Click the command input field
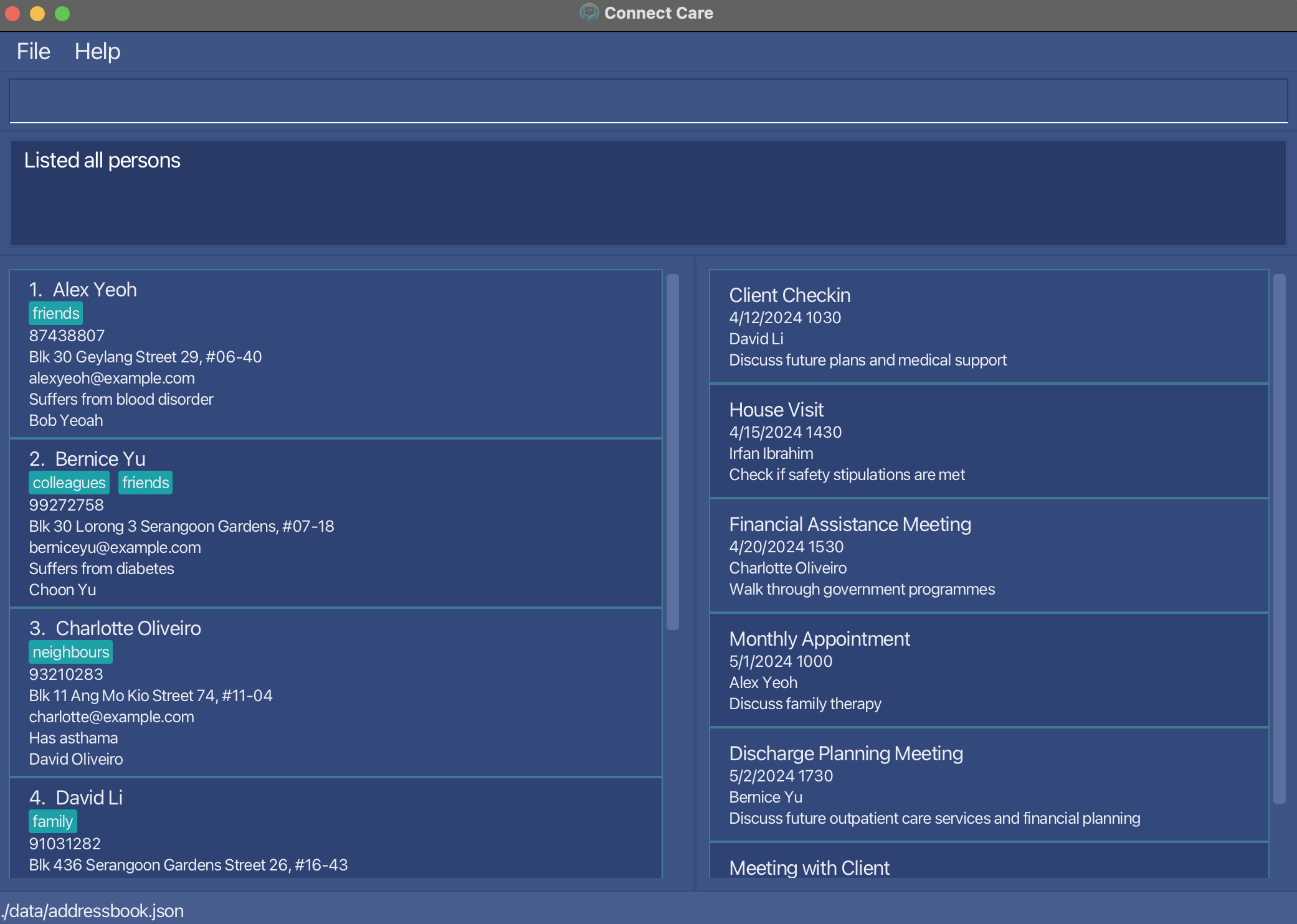The height and width of the screenshot is (924, 1297). coord(648,101)
